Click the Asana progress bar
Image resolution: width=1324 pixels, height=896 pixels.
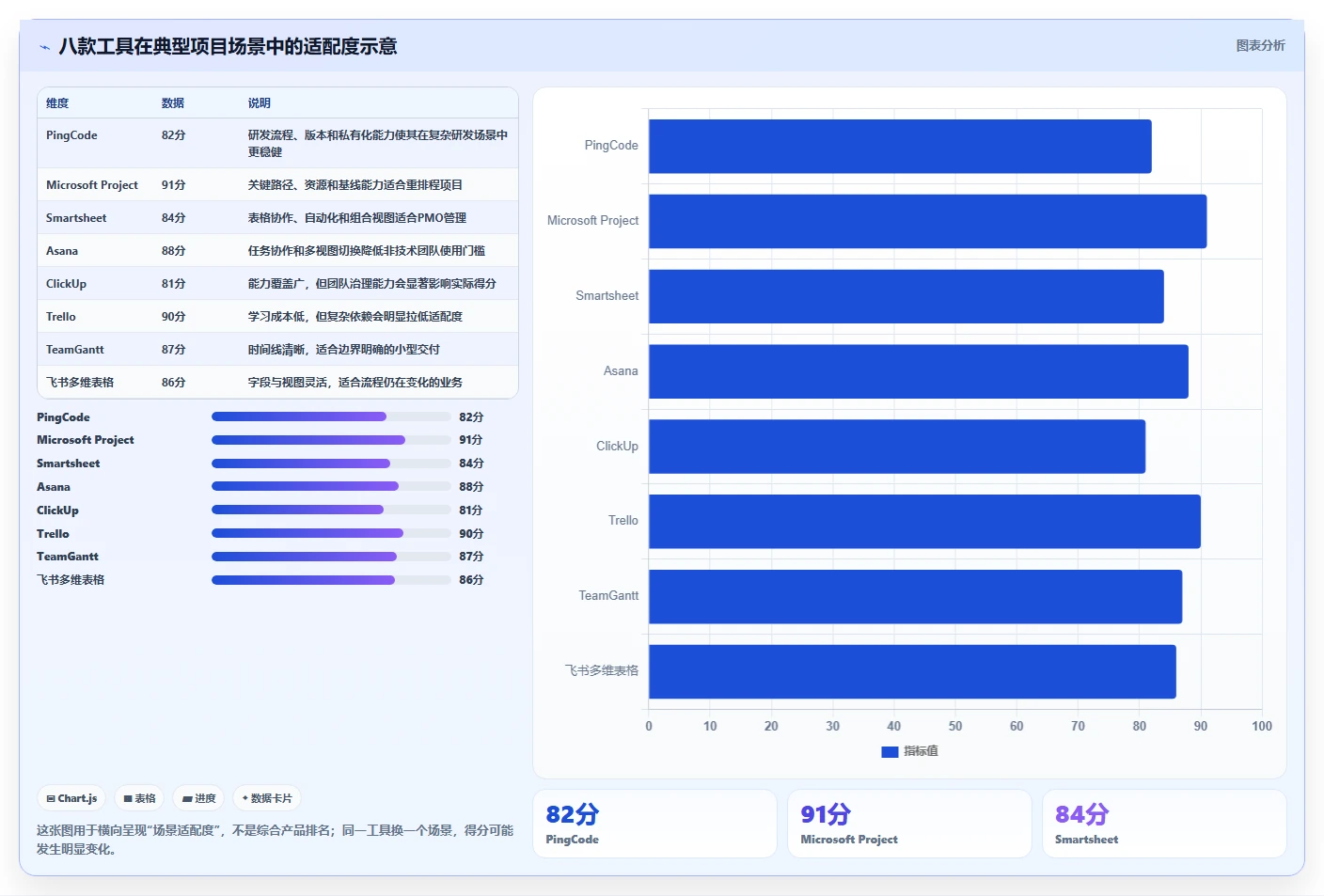(331, 486)
